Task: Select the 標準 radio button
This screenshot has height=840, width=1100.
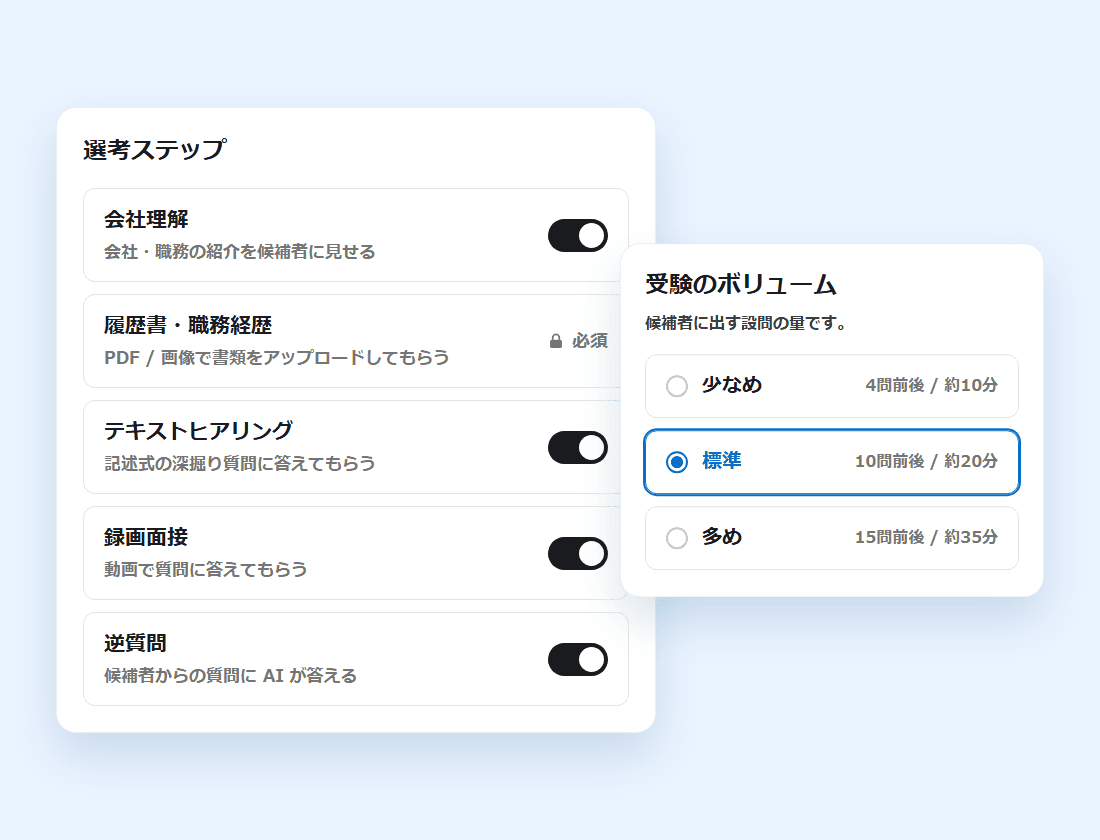Action: click(x=677, y=462)
